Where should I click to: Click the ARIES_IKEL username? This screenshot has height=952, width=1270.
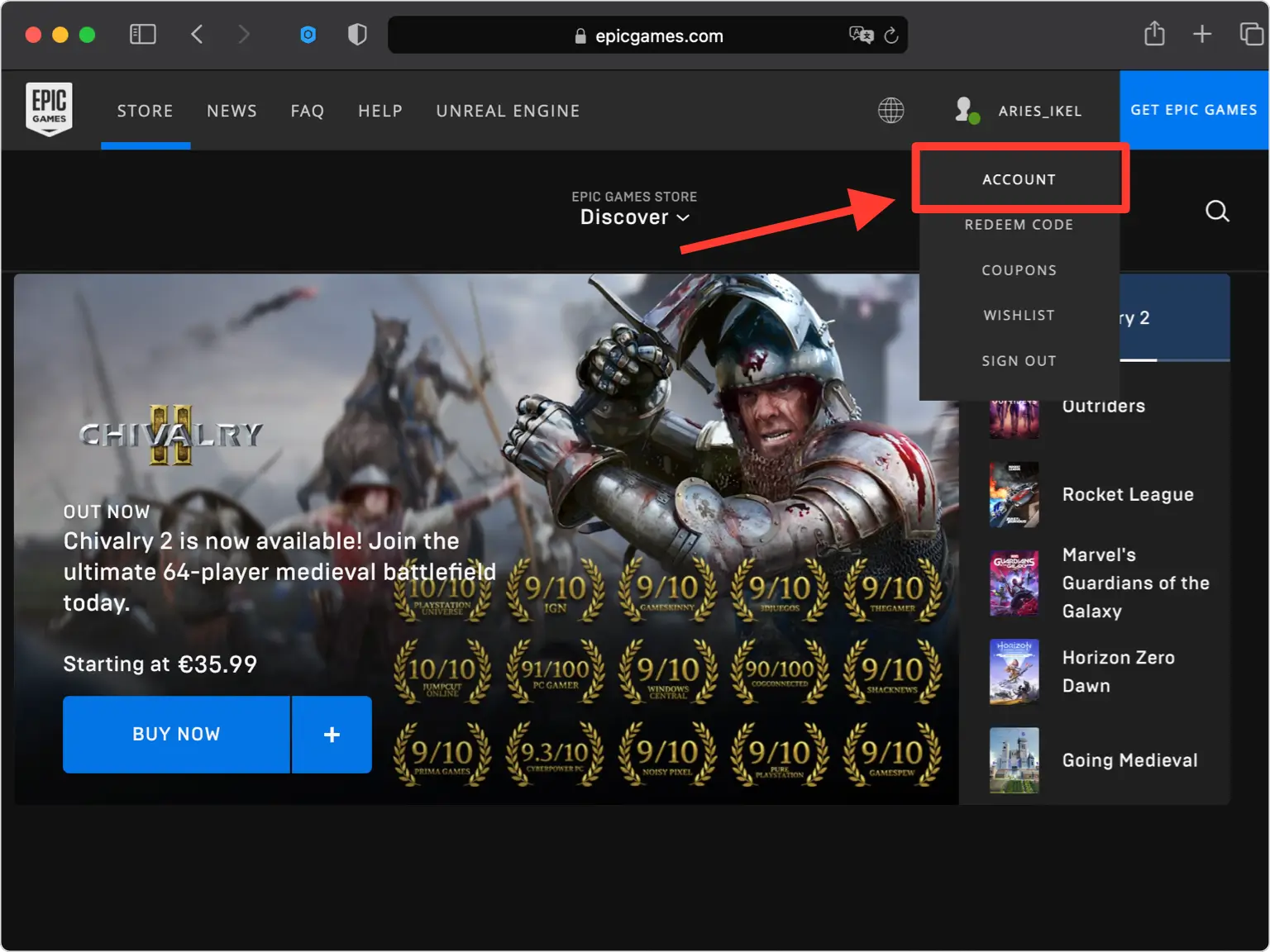(1040, 111)
